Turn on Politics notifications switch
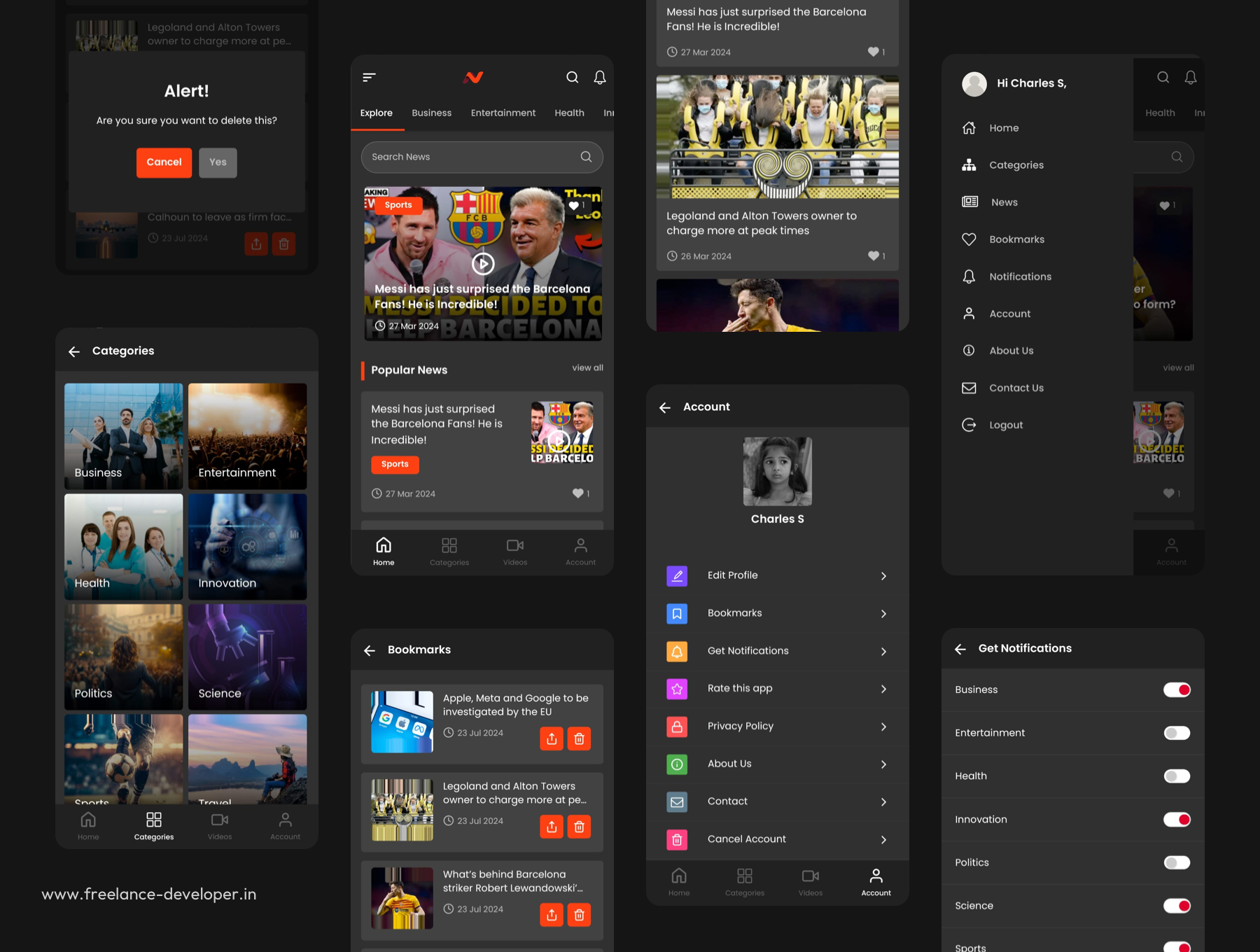1260x952 pixels. [1177, 862]
